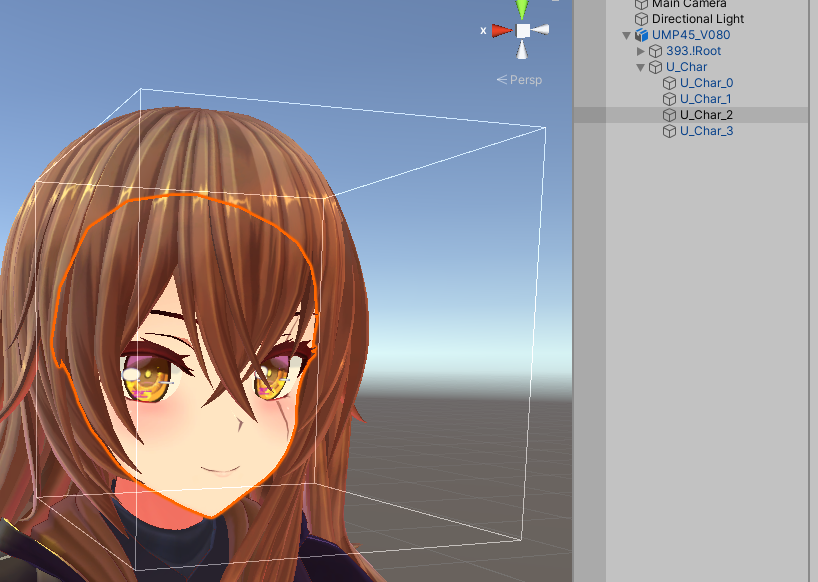The width and height of the screenshot is (818, 582).
Task: Click the cube icon beside Directional Light
Action: pos(641,19)
